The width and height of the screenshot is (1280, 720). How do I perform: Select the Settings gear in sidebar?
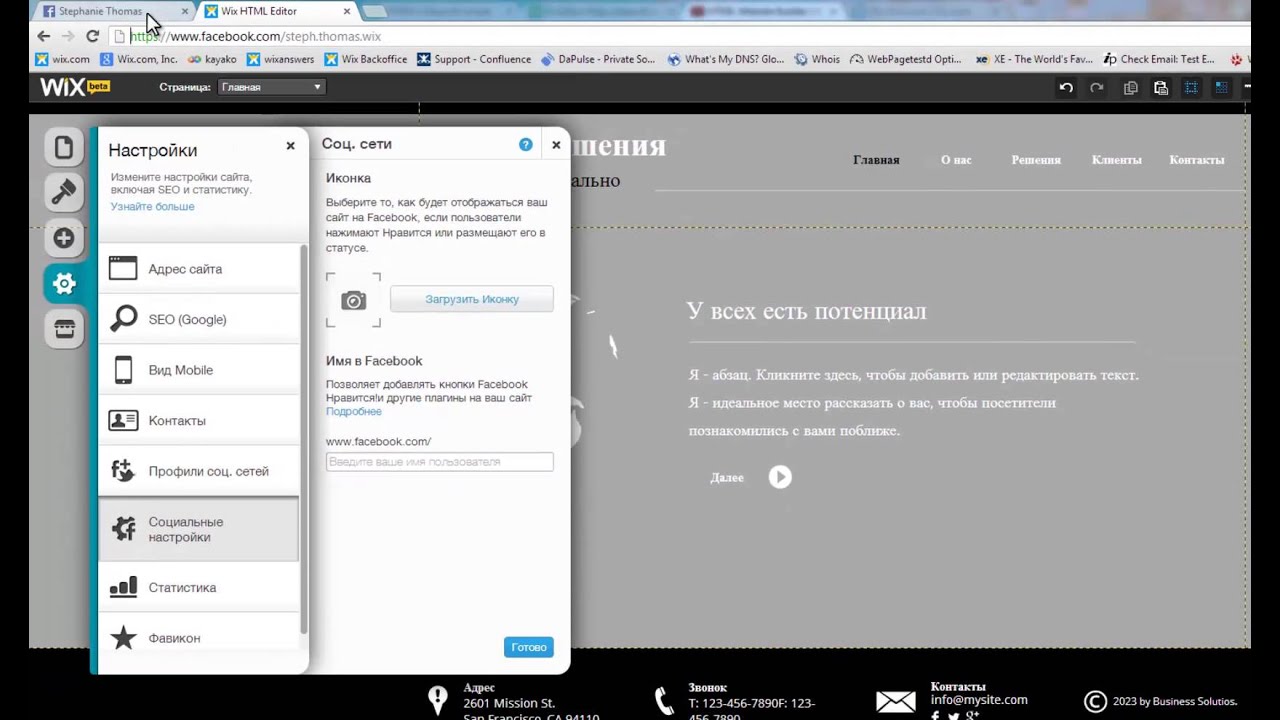[x=64, y=284]
